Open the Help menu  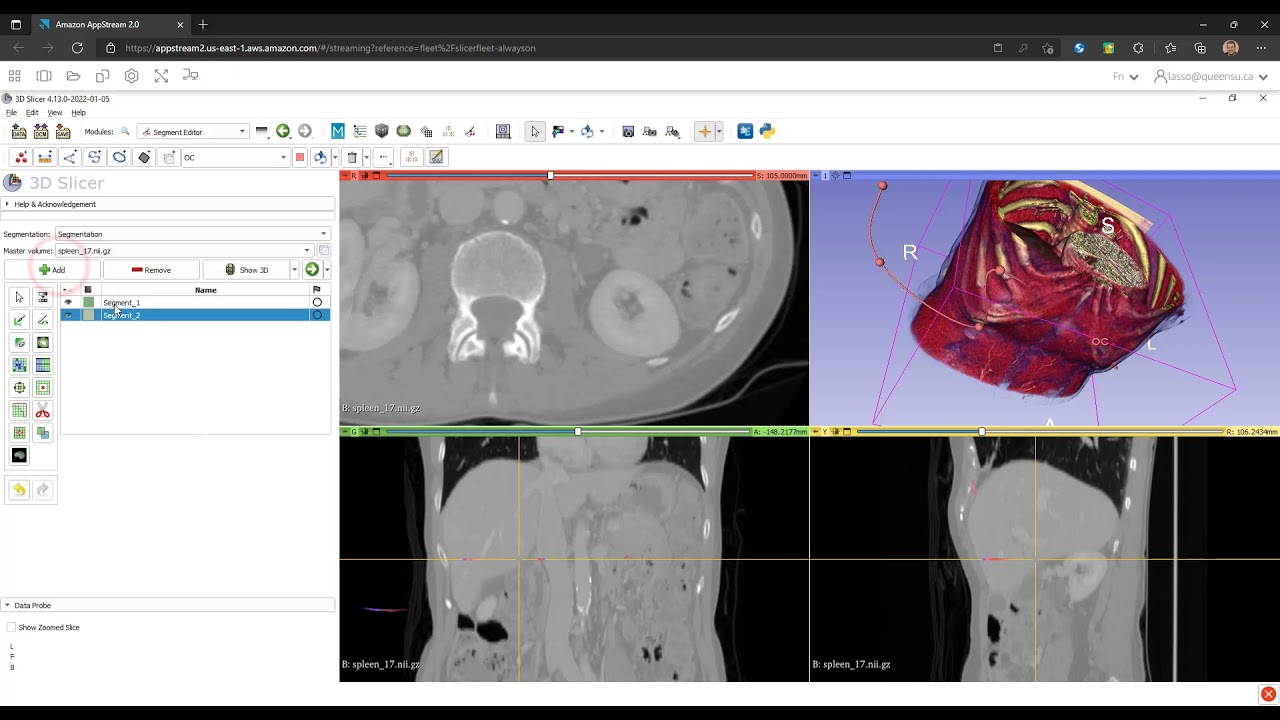pos(78,113)
